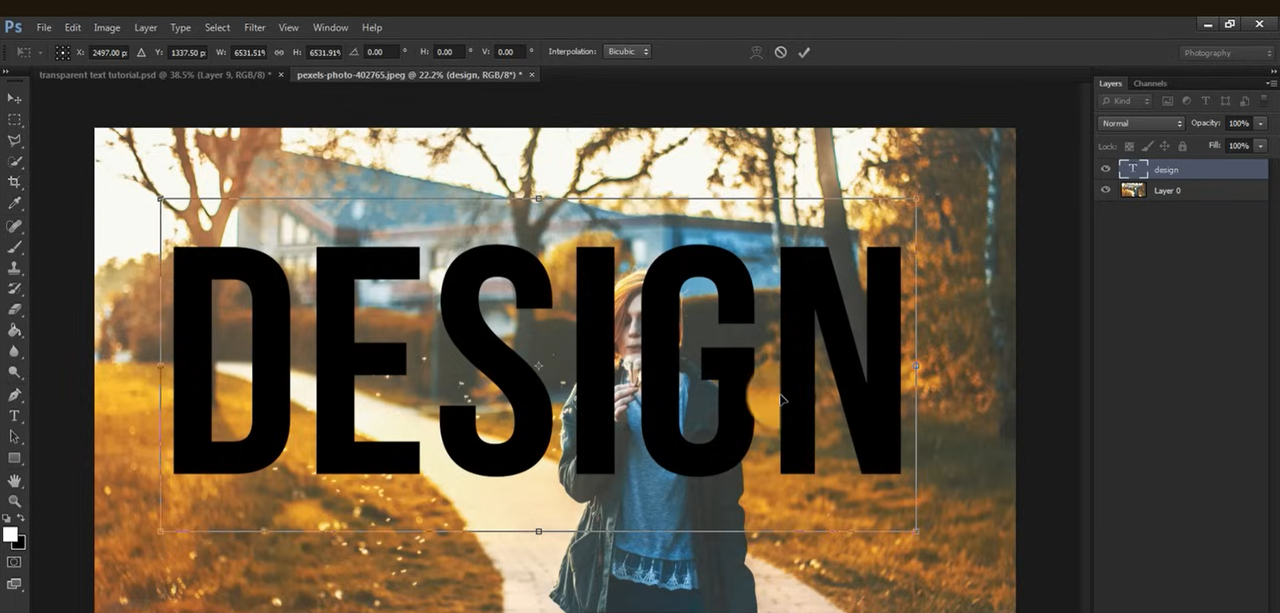Select the Quick Selection tool

click(14, 162)
